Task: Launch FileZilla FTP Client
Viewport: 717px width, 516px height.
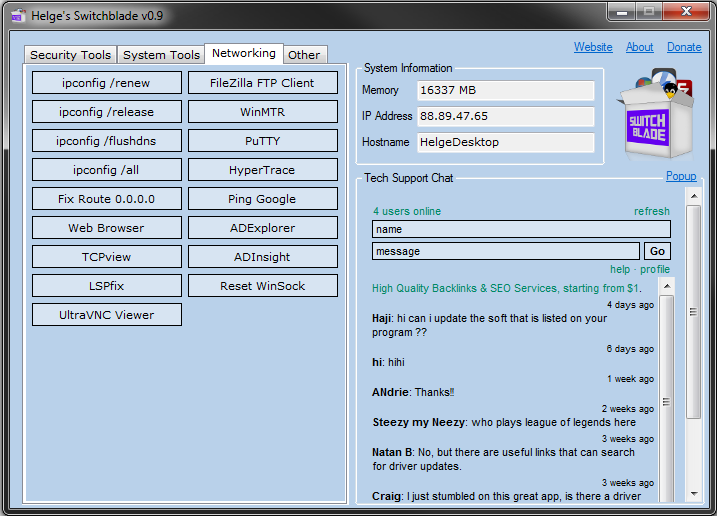Action: [262, 83]
